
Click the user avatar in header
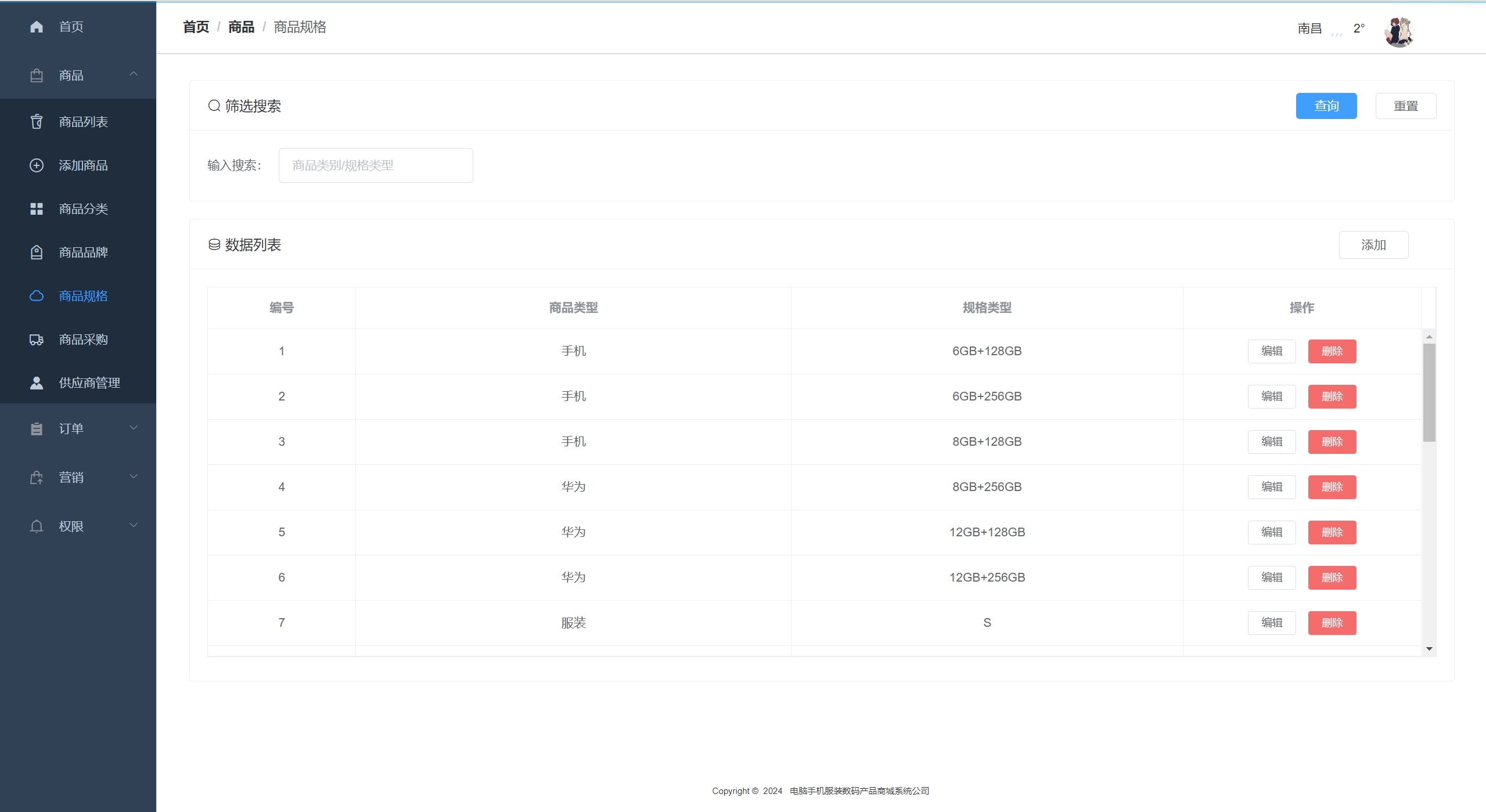1399,32
